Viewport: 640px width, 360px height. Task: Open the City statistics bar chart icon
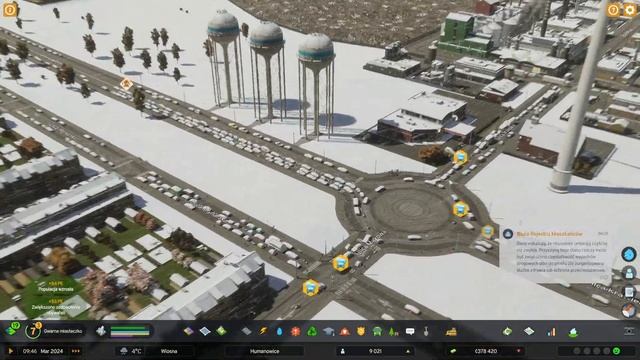coord(551,331)
